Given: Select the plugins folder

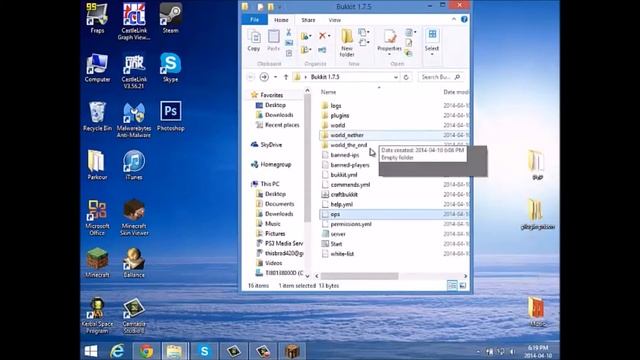Looking at the screenshot, I should tap(340, 116).
